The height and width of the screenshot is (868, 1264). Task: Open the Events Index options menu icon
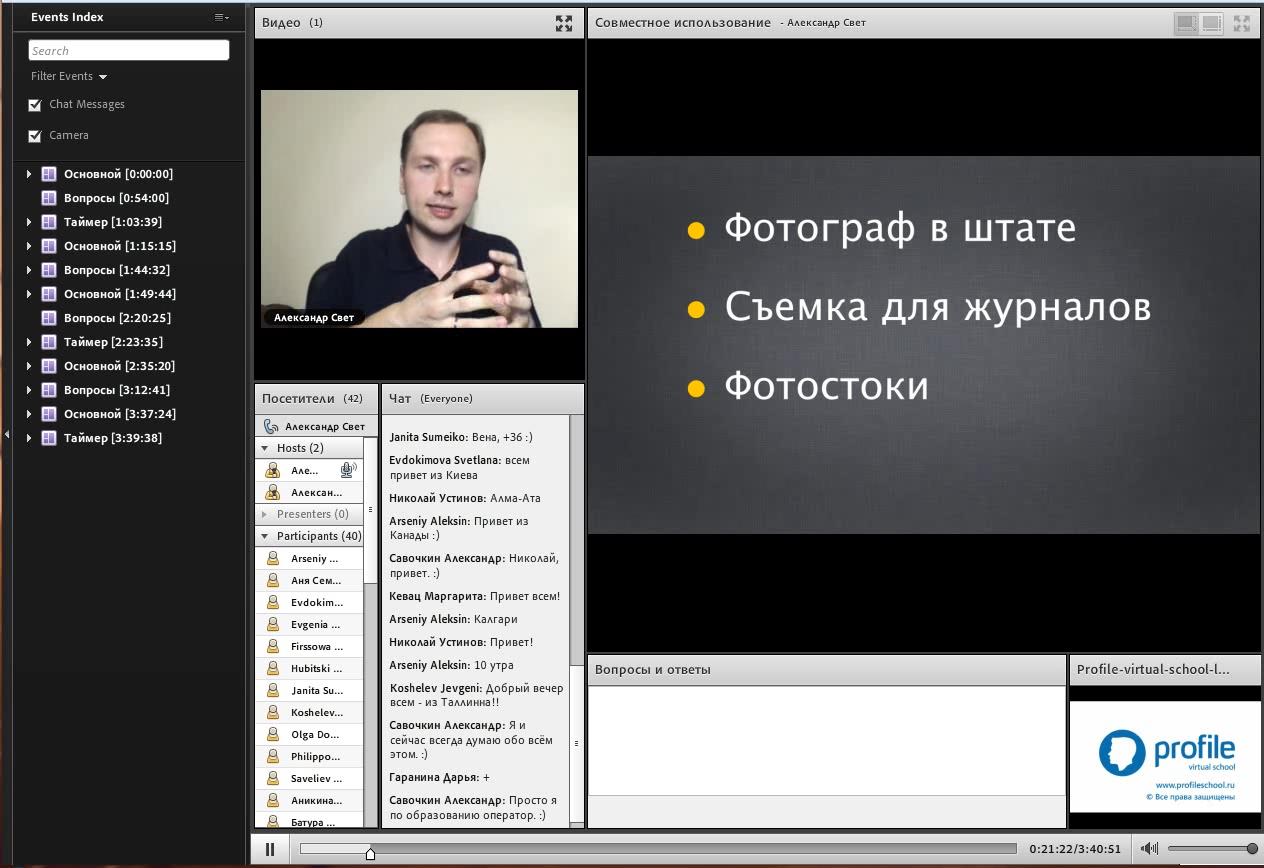[221, 17]
